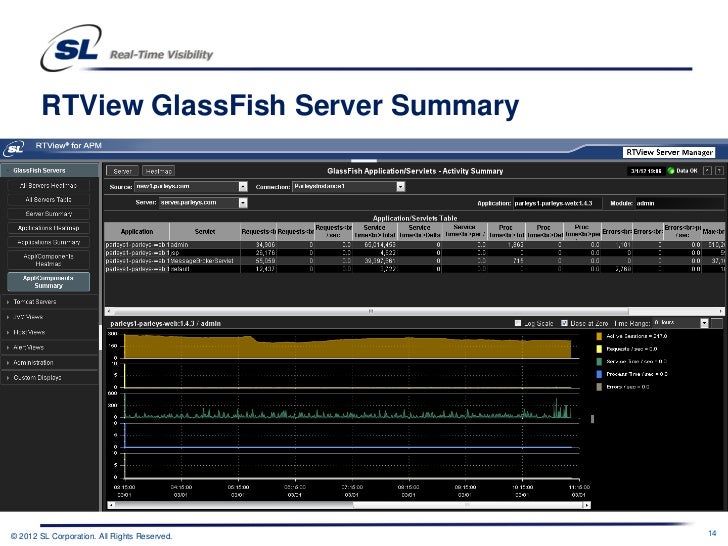Toggle the Base at Zero checkbox
The width and height of the screenshot is (728, 546).
(x=564, y=323)
